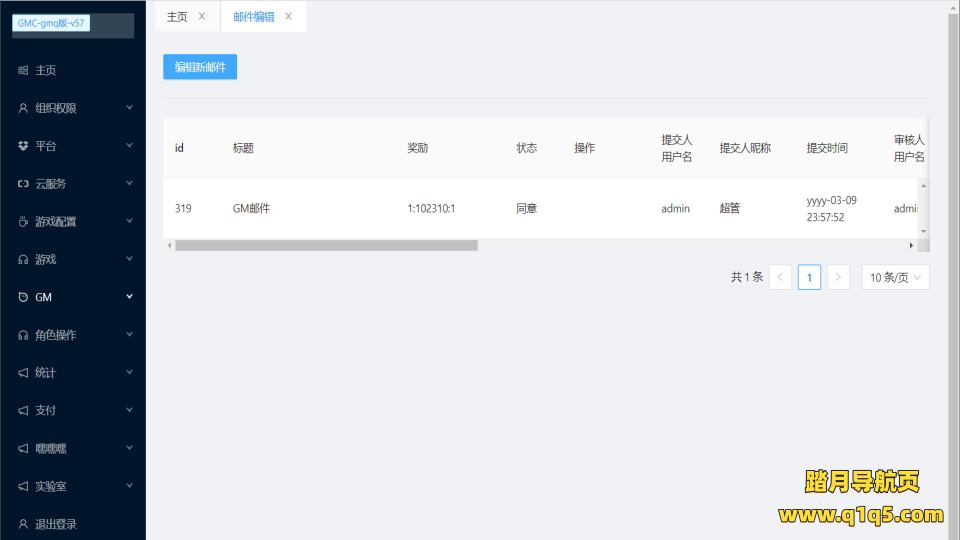The image size is (960, 540).
Task: Click the icon beside 云服务
Action: pyautogui.click(x=23, y=184)
